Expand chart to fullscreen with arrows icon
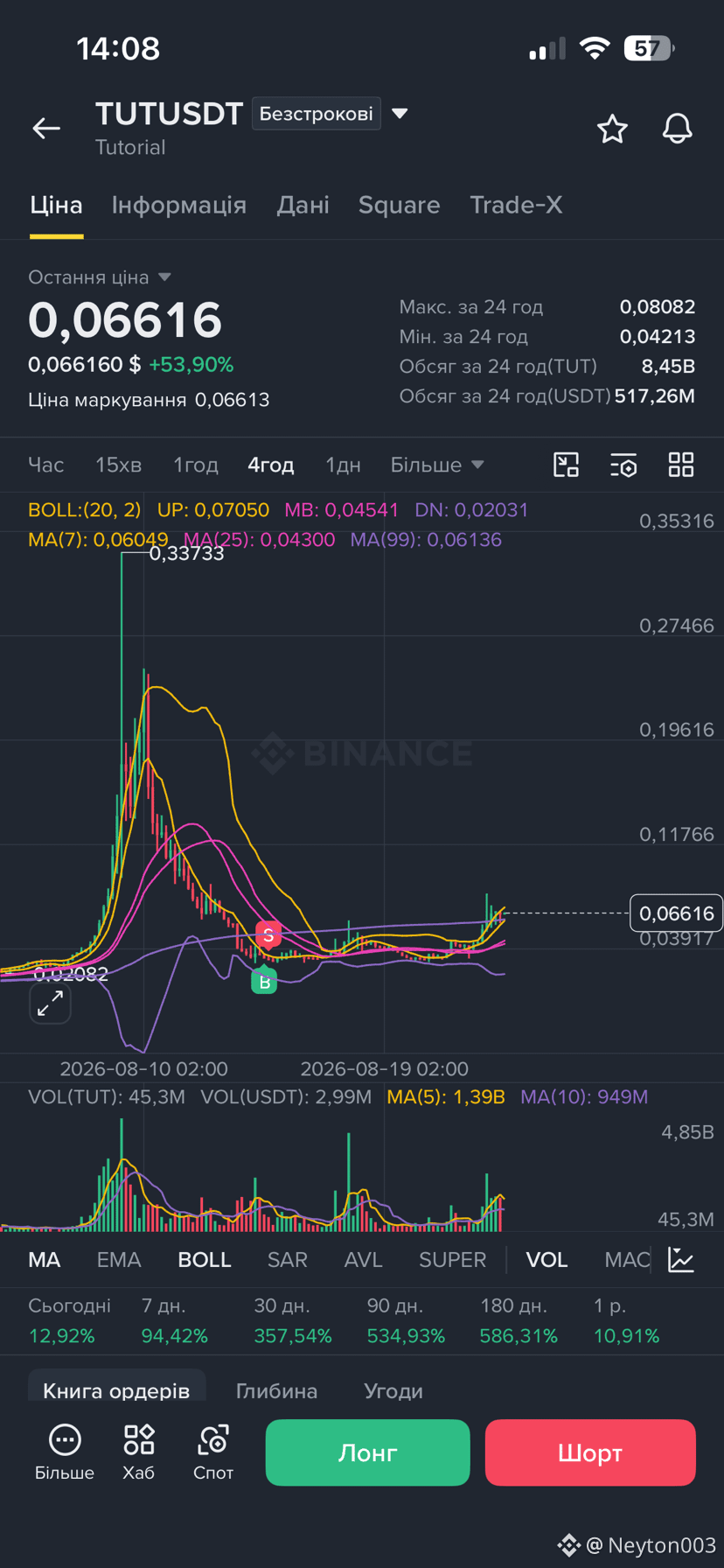This screenshot has height=1568, width=724. 50,1004
